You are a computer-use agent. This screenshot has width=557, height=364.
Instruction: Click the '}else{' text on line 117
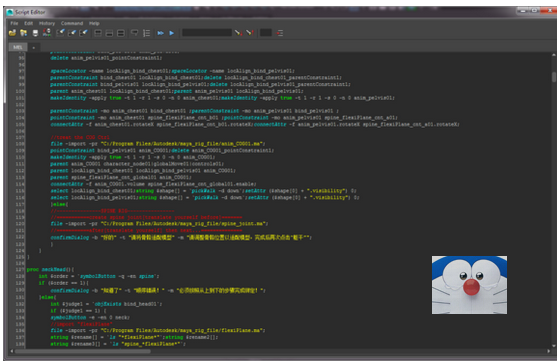[x=59, y=204]
